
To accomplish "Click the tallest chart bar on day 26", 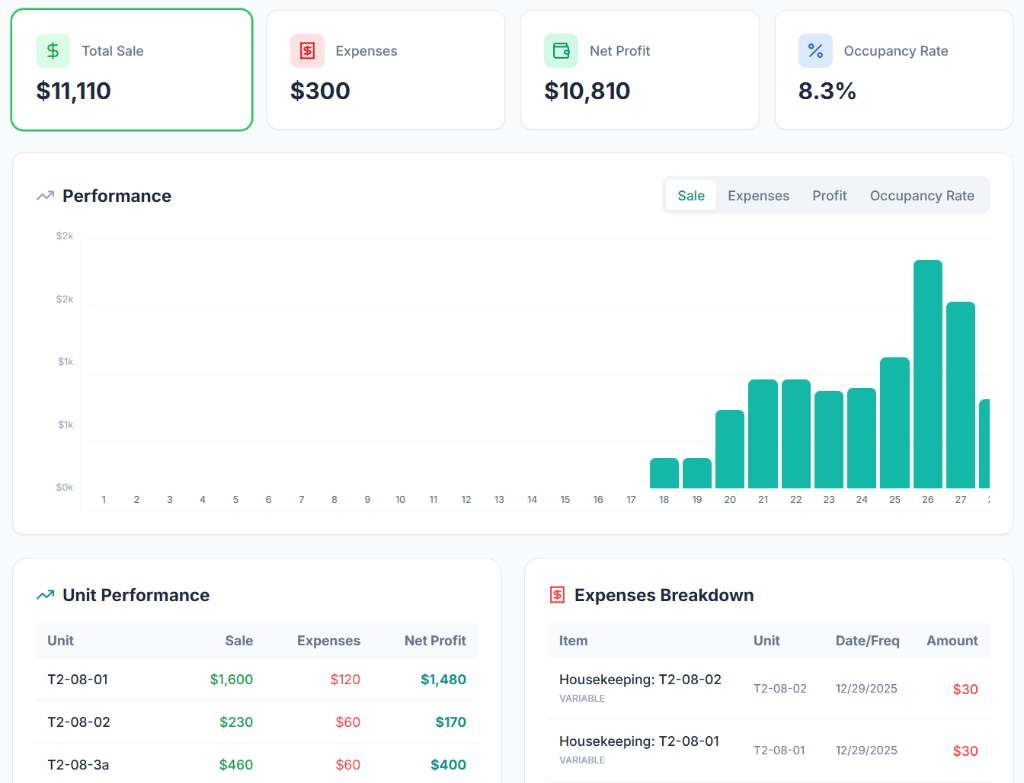I will click(x=927, y=370).
